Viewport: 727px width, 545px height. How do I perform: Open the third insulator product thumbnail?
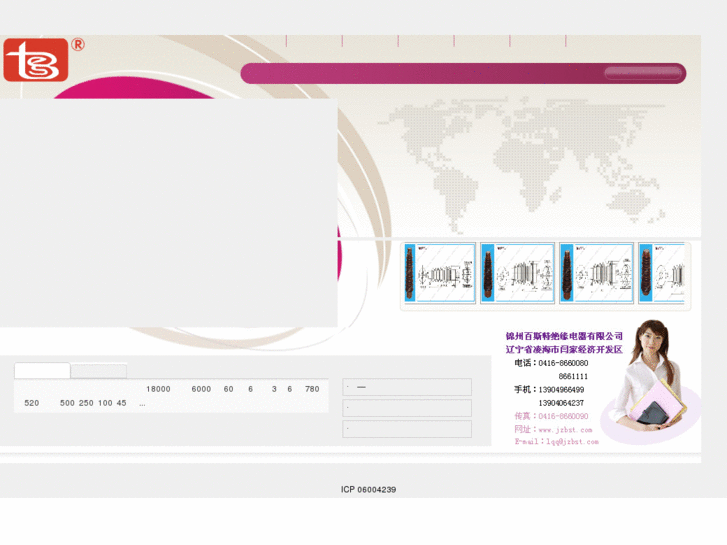tap(596, 273)
